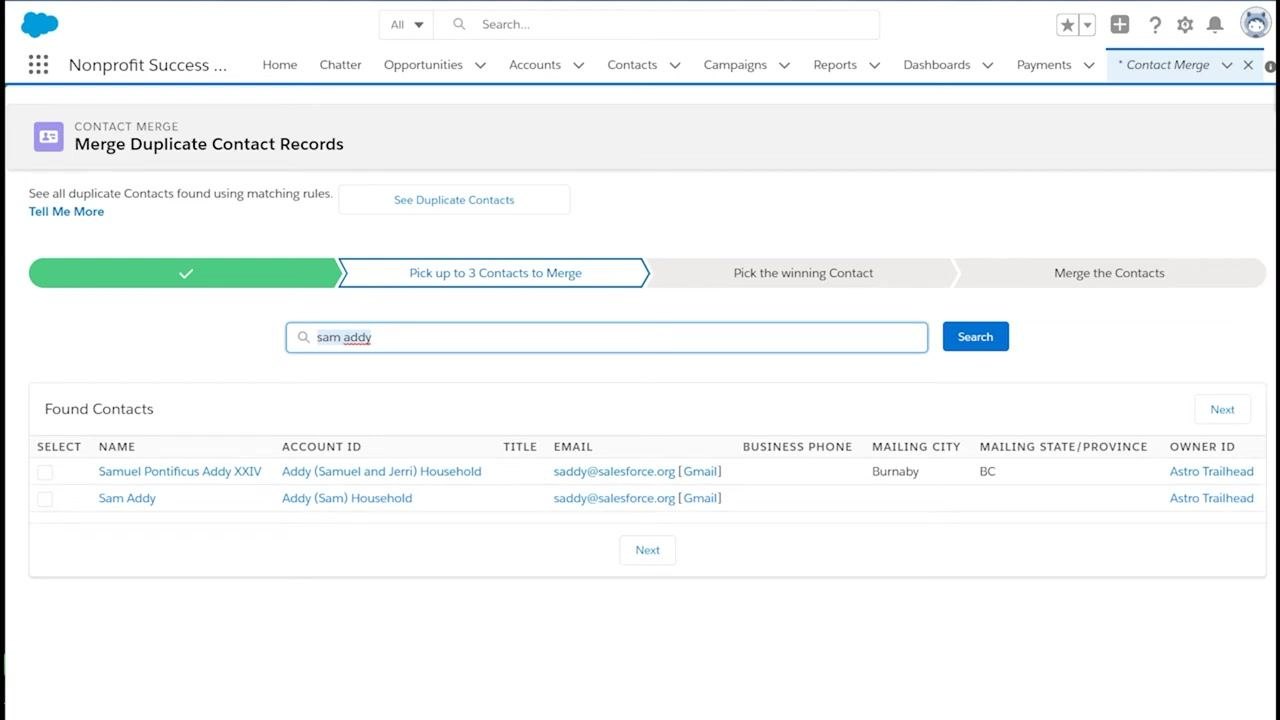Click the contact search field containing sam addy
This screenshot has height=720, width=1280.
click(607, 337)
